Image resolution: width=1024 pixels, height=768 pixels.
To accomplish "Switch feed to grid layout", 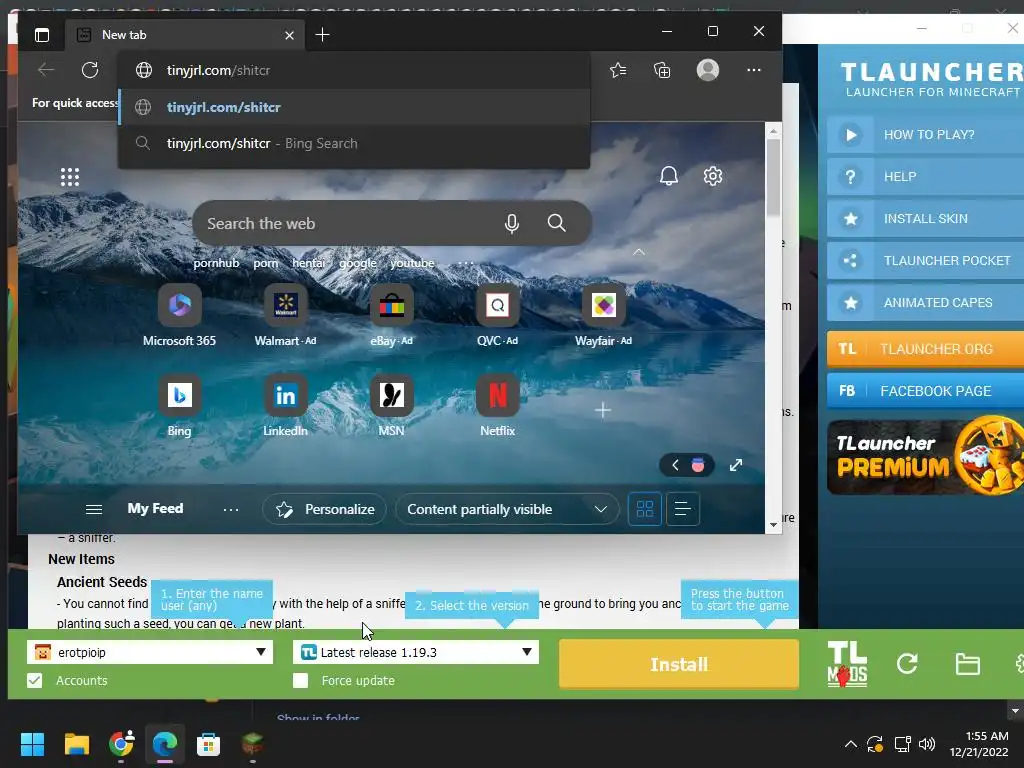I will point(645,509).
